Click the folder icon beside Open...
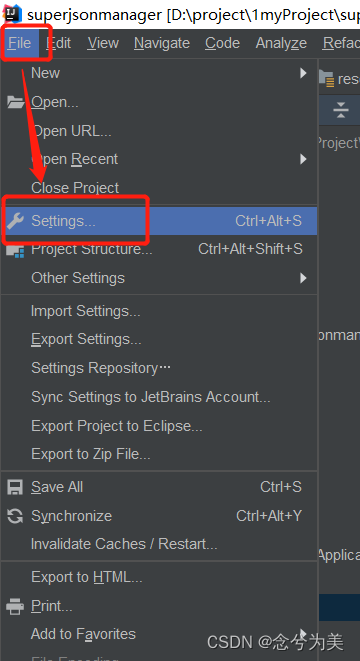 pos(16,102)
